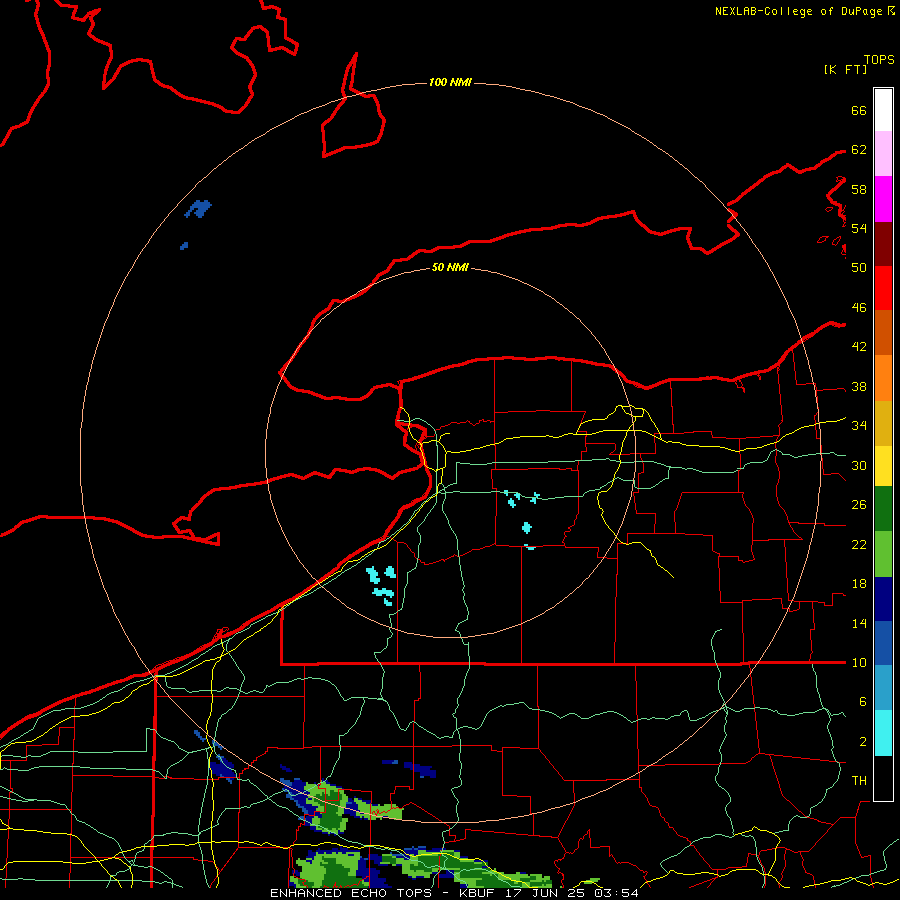Click the 14 value on the scale
The width and height of the screenshot is (900, 900).
pos(859,623)
